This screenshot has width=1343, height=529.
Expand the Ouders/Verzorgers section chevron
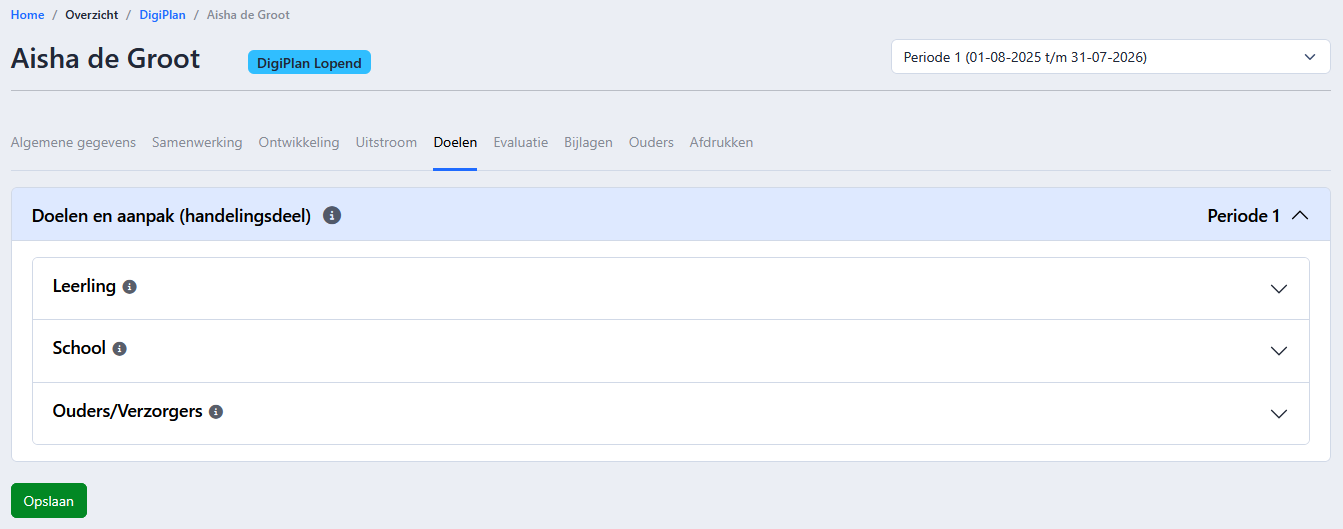click(1278, 413)
